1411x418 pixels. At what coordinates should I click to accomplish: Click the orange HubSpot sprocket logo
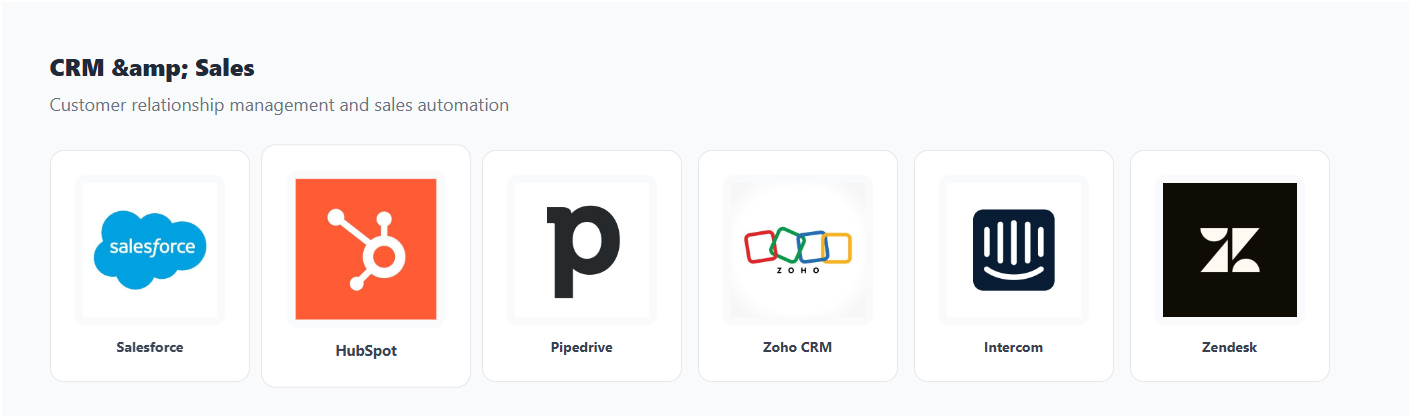366,249
